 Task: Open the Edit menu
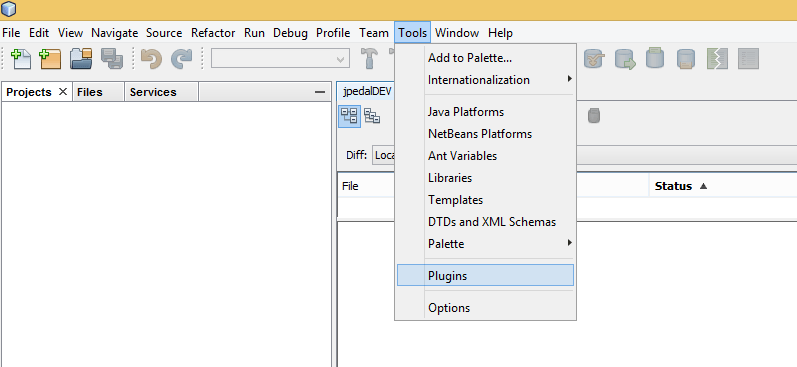coord(39,33)
